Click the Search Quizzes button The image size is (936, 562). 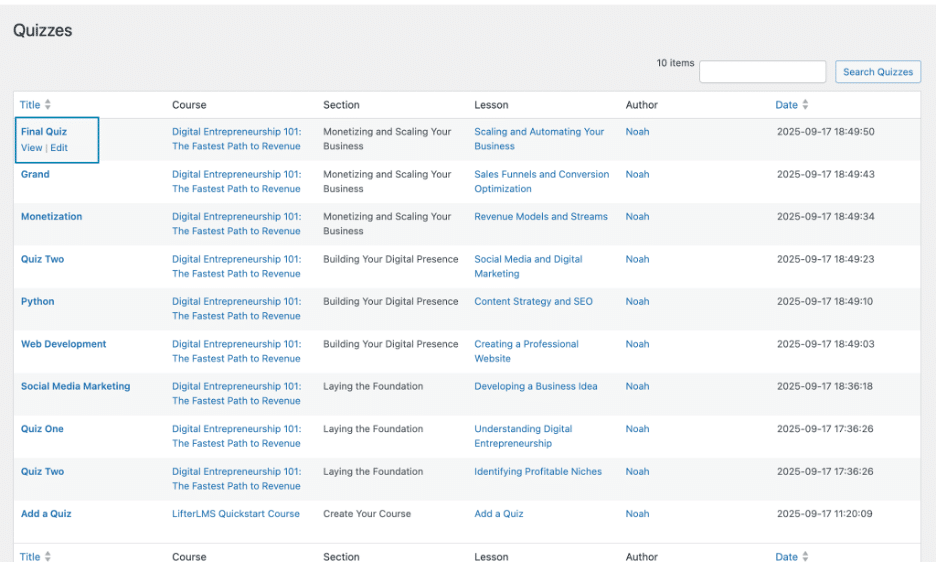[878, 72]
